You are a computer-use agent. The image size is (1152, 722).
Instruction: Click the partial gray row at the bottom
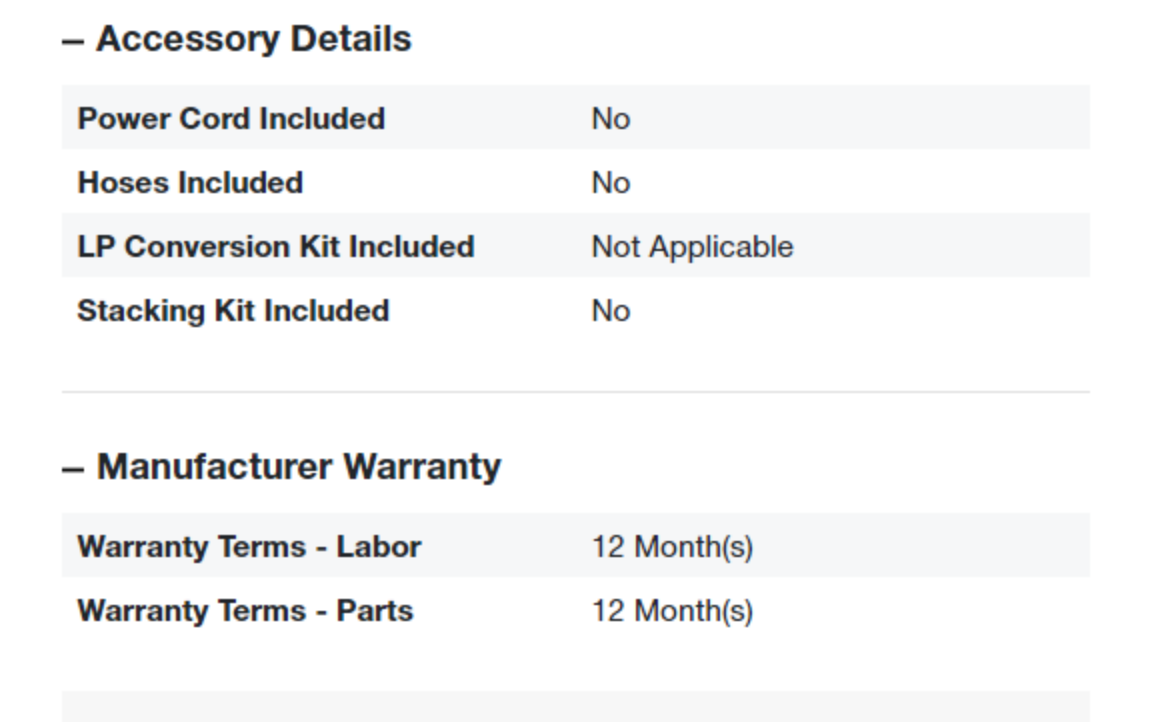(575, 707)
